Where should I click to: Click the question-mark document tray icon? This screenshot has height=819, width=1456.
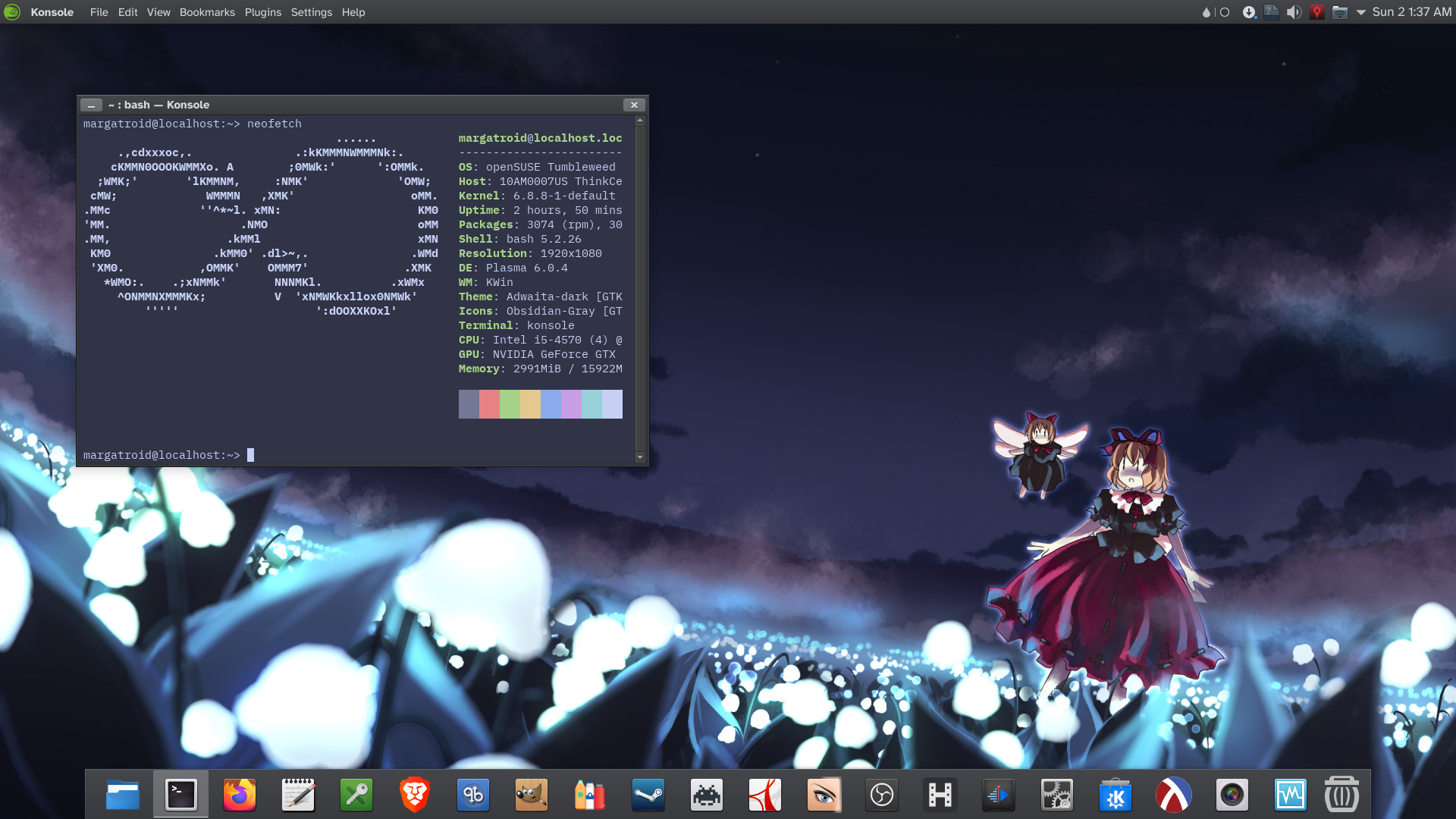pyautogui.click(x=1272, y=12)
